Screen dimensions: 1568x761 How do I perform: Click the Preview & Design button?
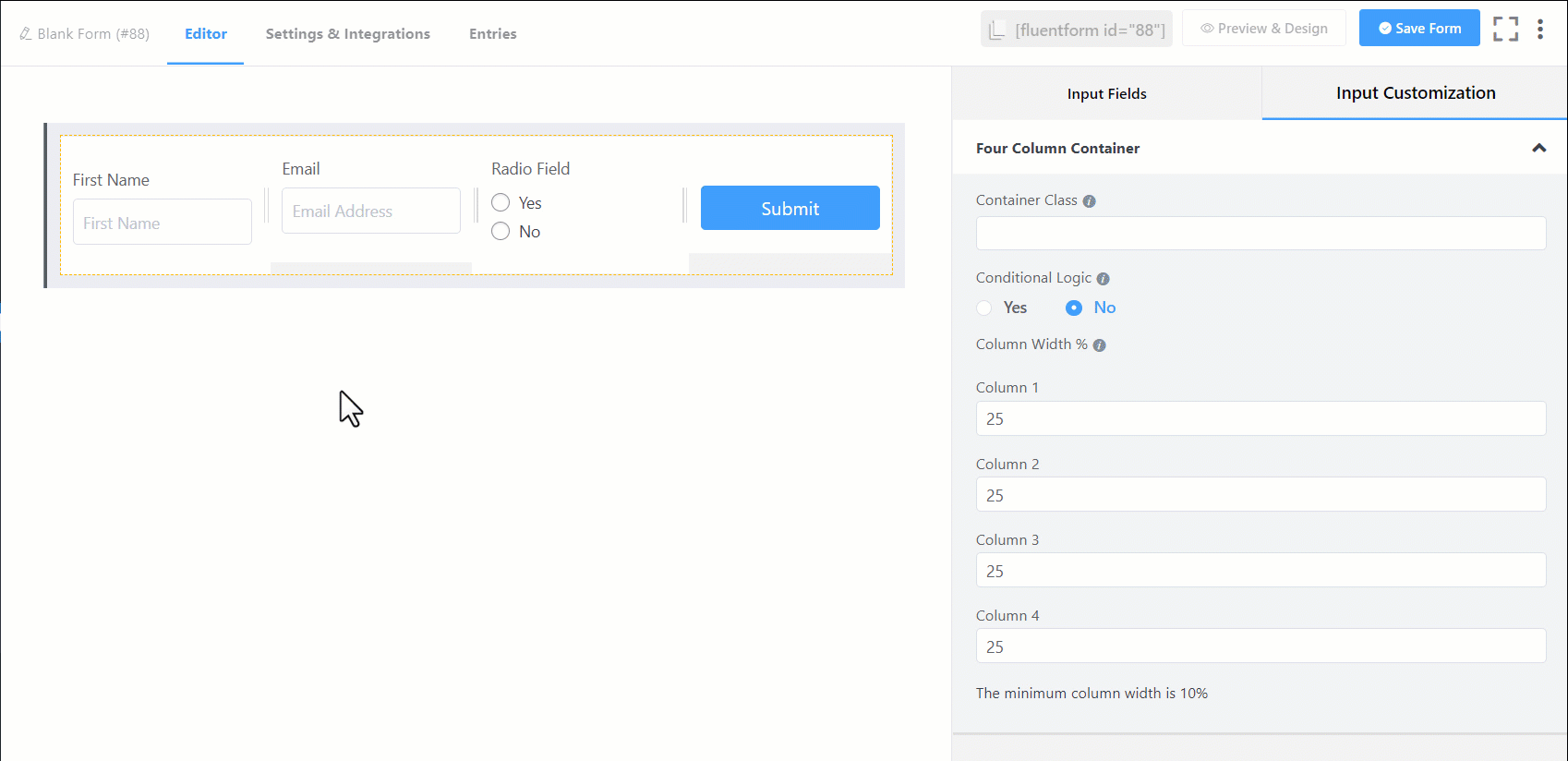click(1263, 29)
